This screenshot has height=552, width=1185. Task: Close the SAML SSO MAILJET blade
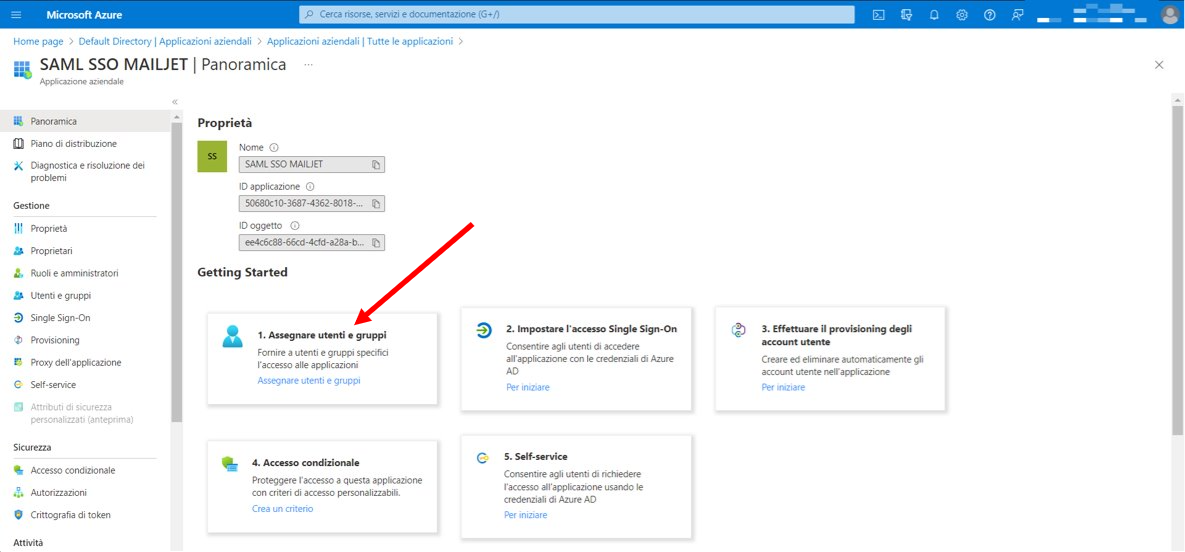(x=1159, y=65)
